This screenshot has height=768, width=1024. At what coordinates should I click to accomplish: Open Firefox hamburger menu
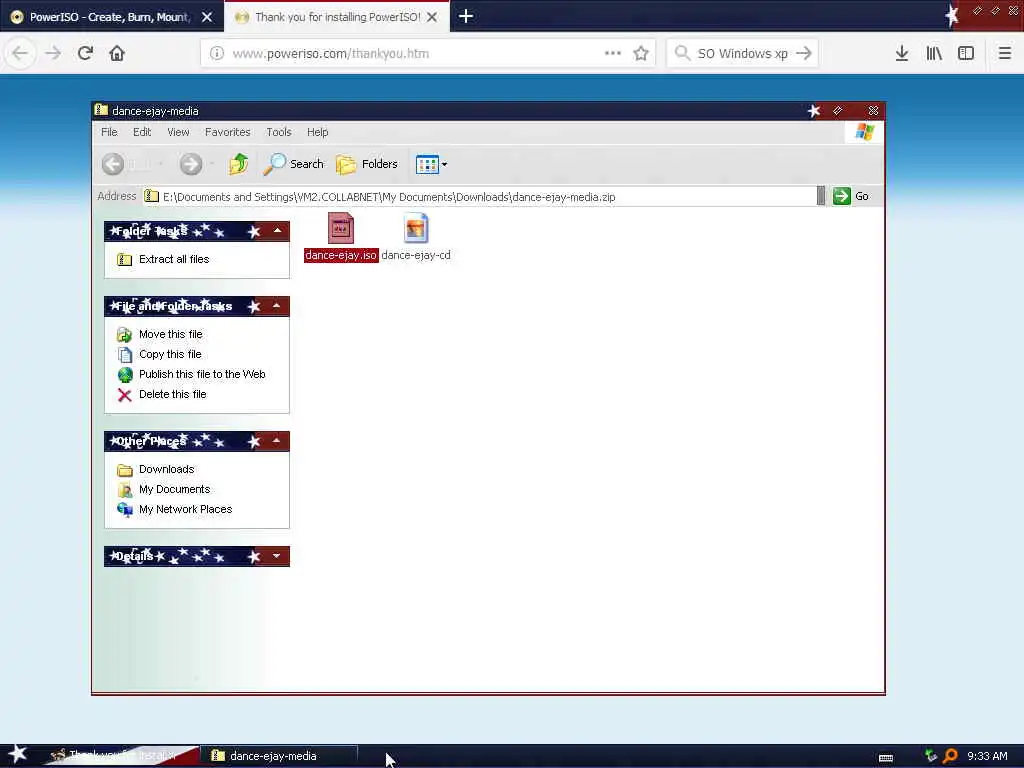tap(1004, 53)
